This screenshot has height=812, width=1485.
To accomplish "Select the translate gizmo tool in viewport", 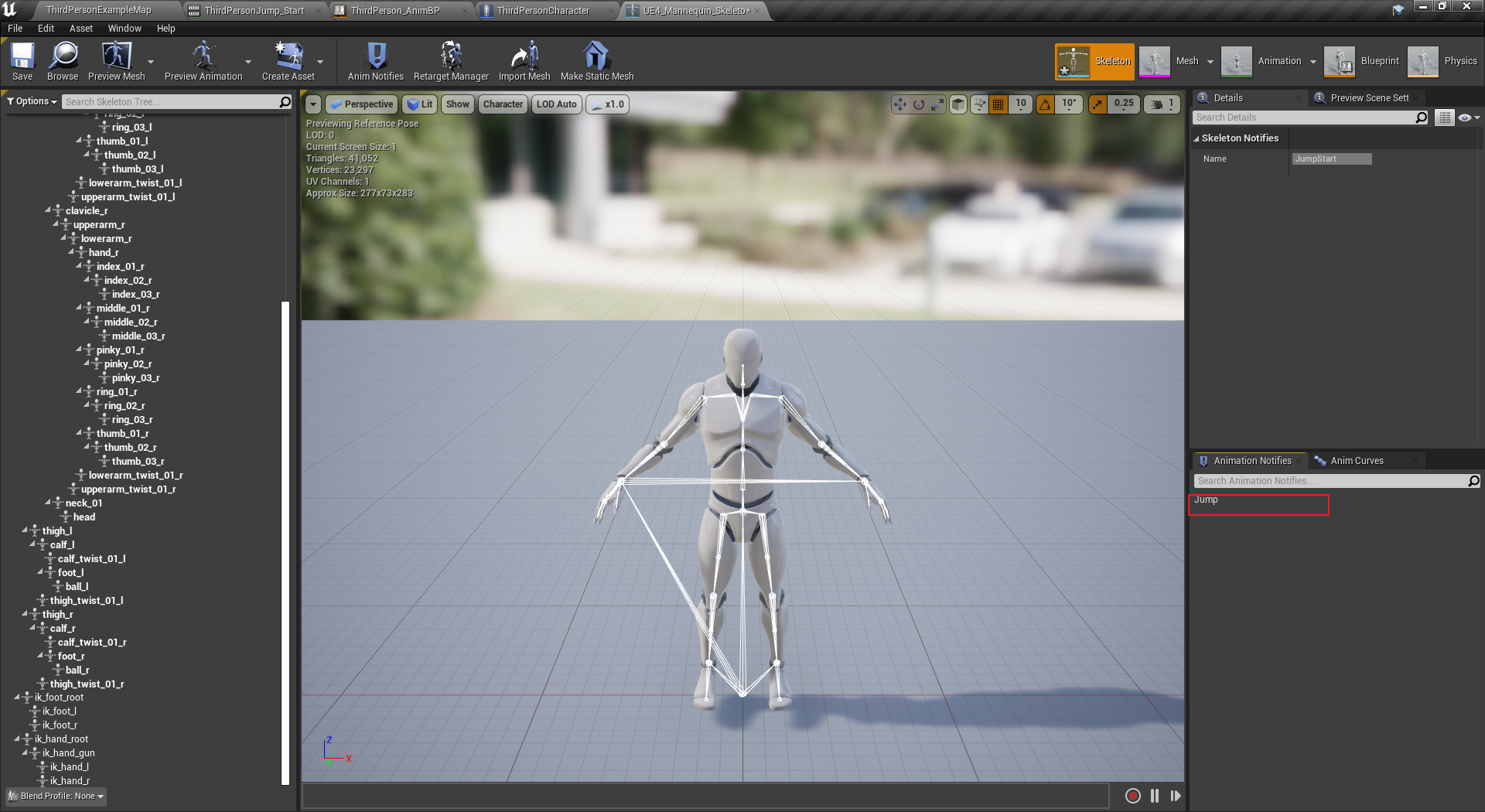I will tap(900, 104).
